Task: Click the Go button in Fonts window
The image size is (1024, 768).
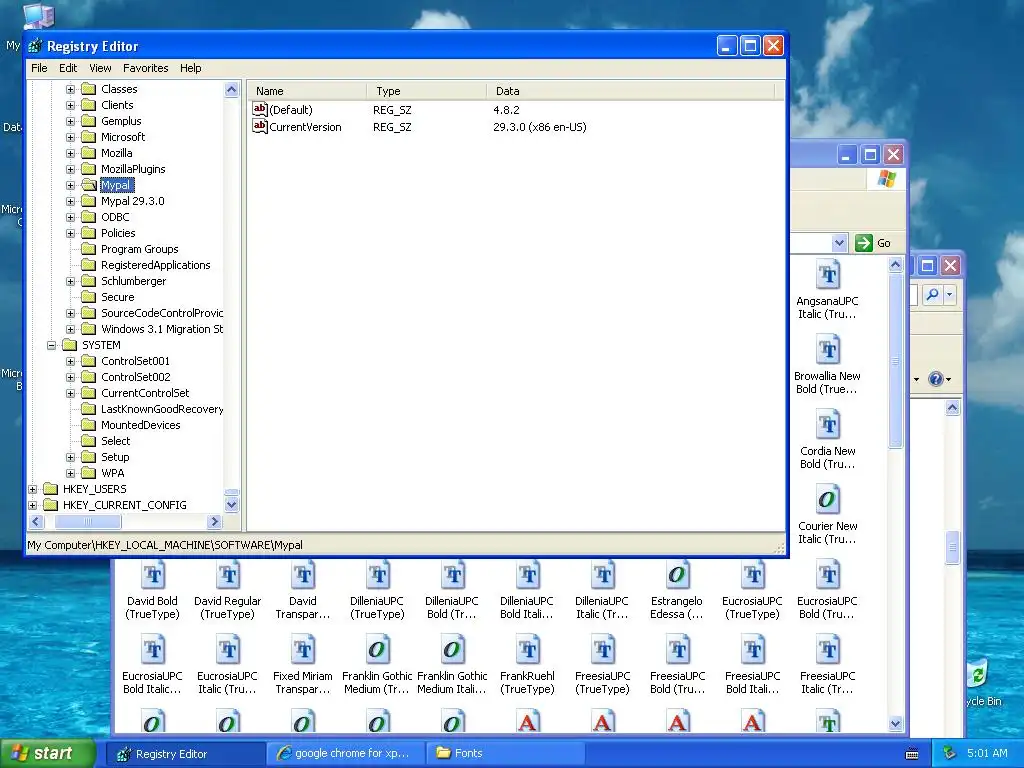Action: 873,243
